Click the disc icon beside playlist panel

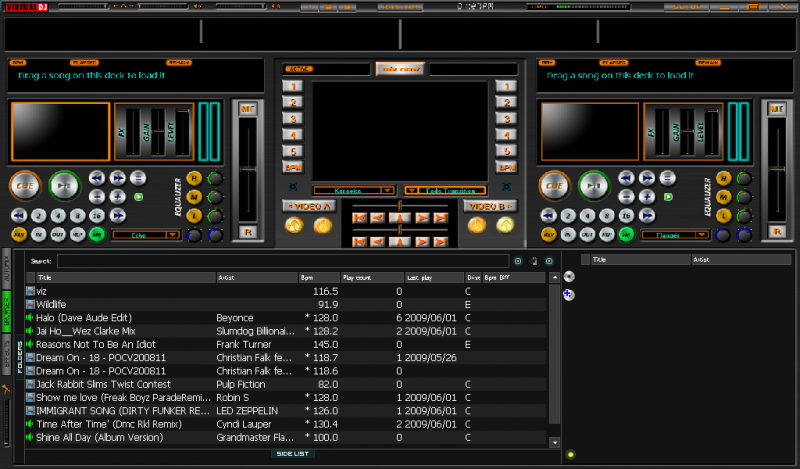pyautogui.click(x=569, y=277)
